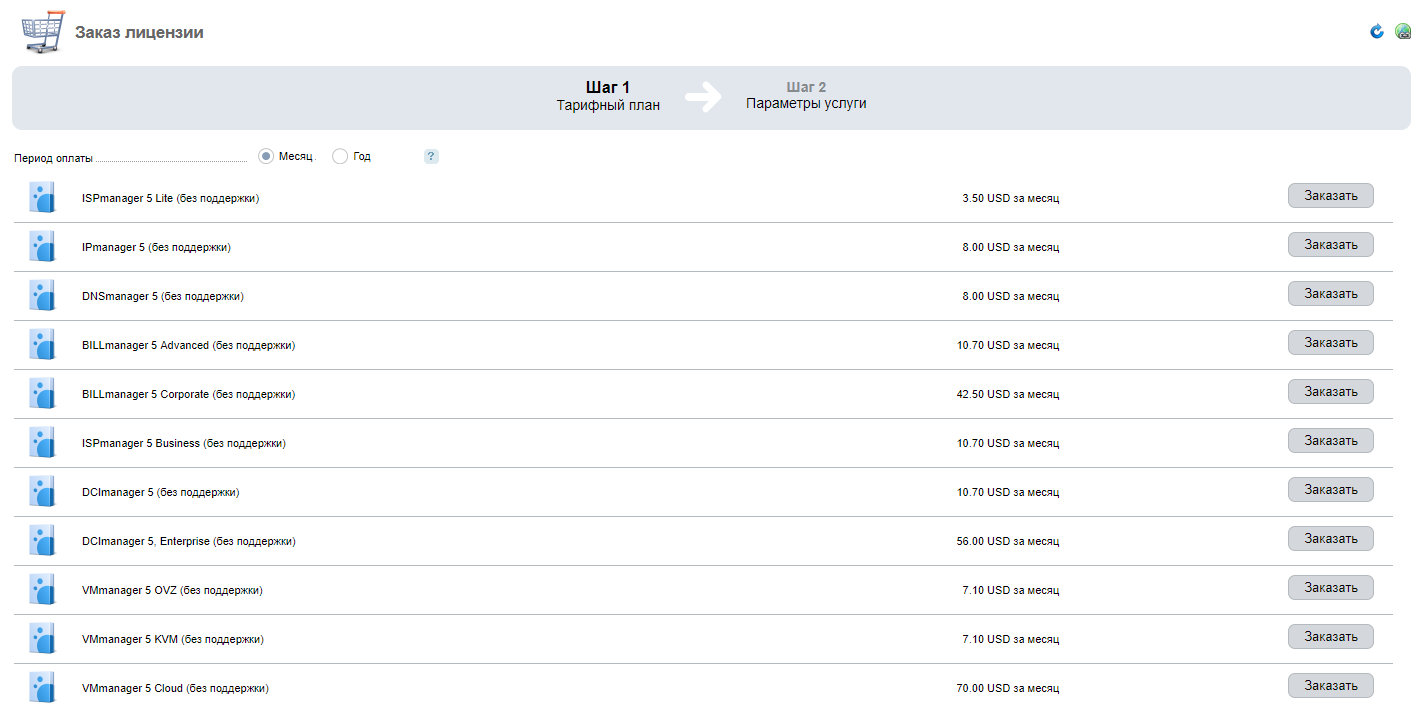Screen dimensions: 1422x717
Task: Click the 3.50 USD за месяц price
Action: click(x=1011, y=198)
